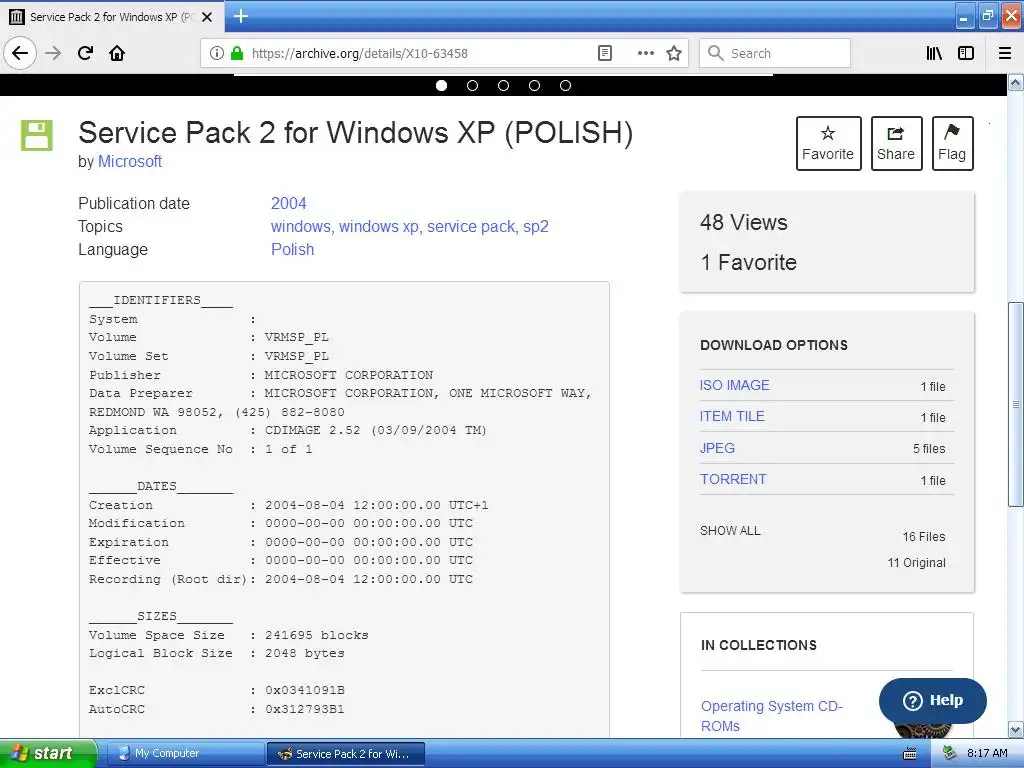The image size is (1024, 768).
Task: Open the Help chat button
Action: pos(933,700)
